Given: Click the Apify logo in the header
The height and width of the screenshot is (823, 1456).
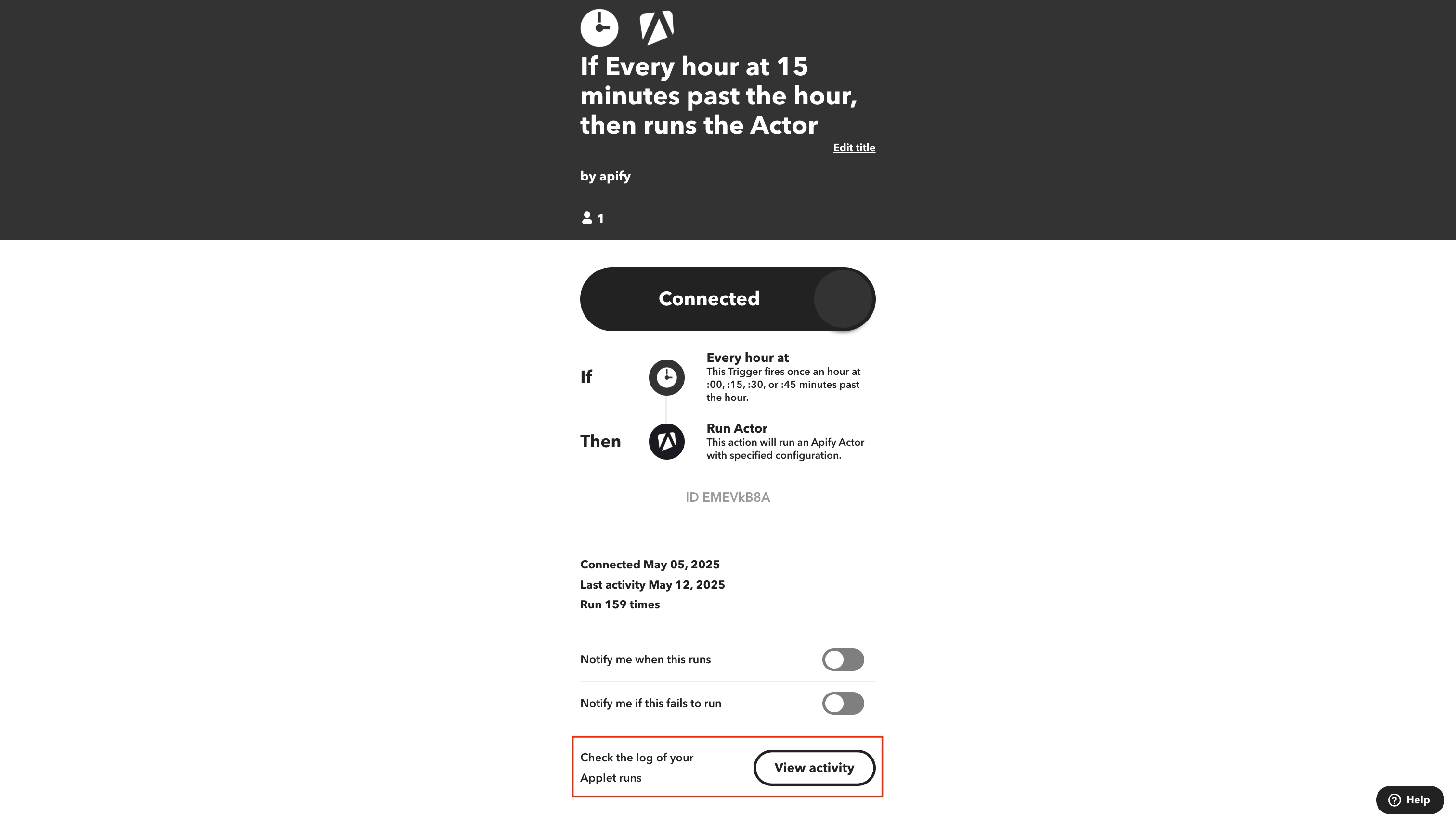Looking at the screenshot, I should [x=656, y=28].
